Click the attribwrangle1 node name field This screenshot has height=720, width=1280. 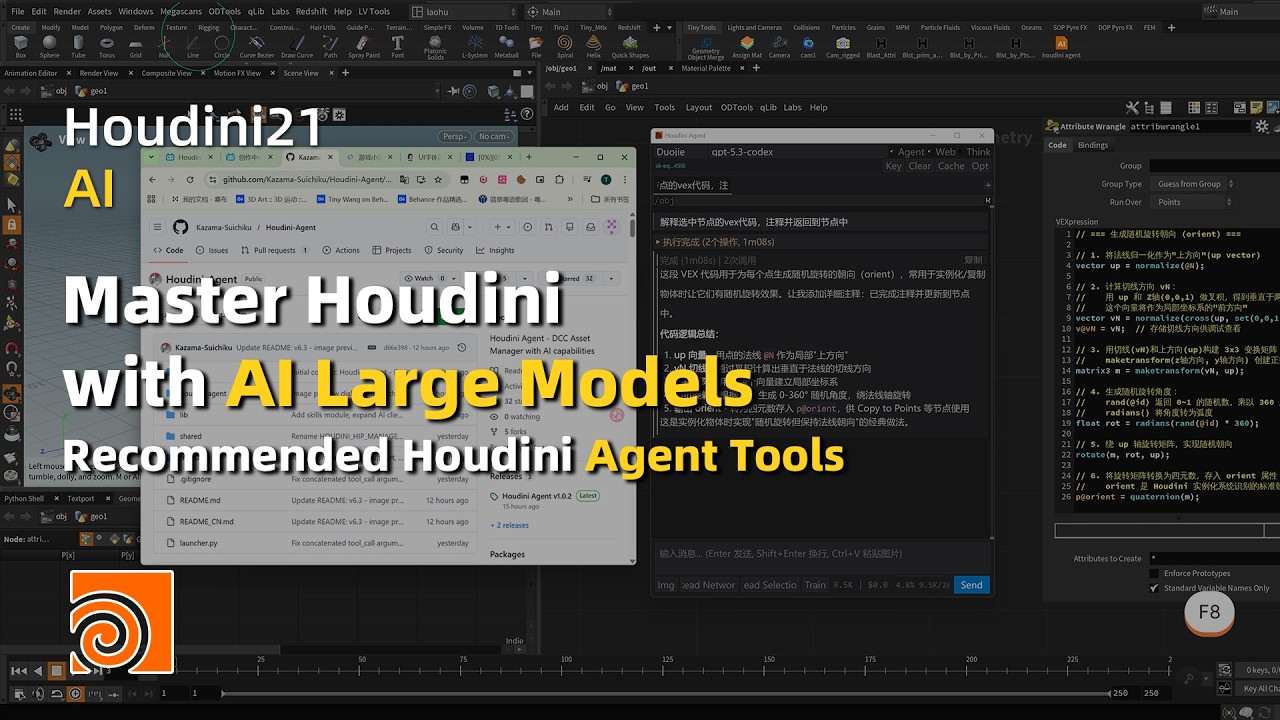pos(1189,127)
